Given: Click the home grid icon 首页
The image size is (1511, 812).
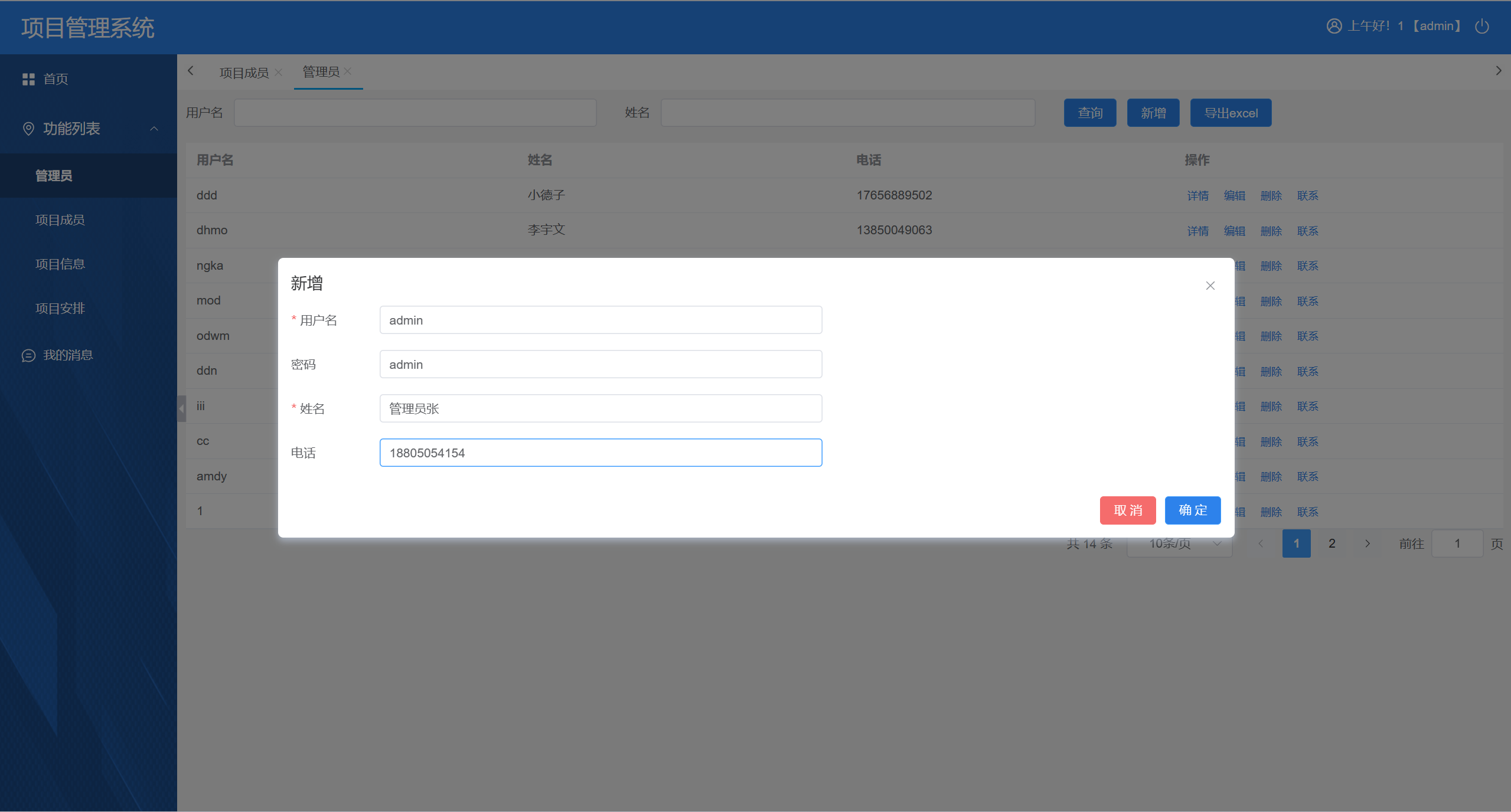Looking at the screenshot, I should (28, 79).
